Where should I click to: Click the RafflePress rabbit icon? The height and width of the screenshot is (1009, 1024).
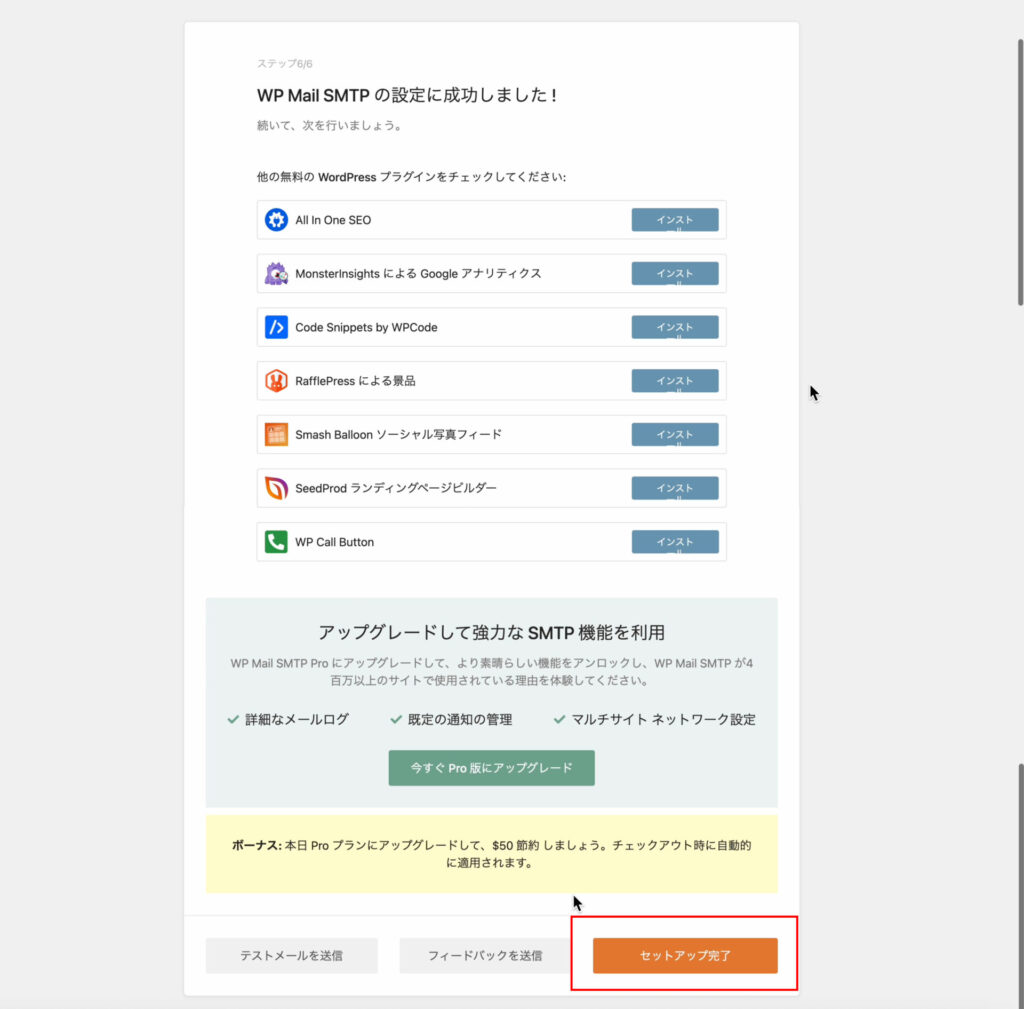(x=276, y=380)
